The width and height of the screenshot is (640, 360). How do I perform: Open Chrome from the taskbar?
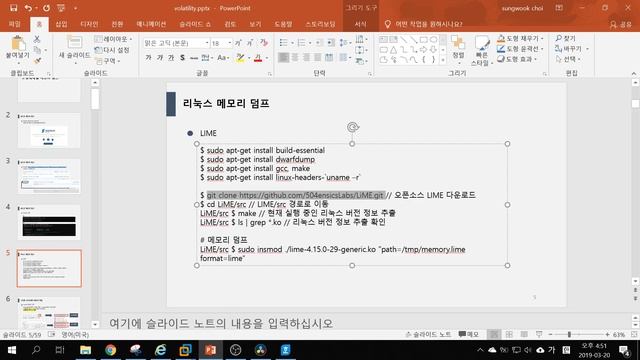[x=111, y=350]
